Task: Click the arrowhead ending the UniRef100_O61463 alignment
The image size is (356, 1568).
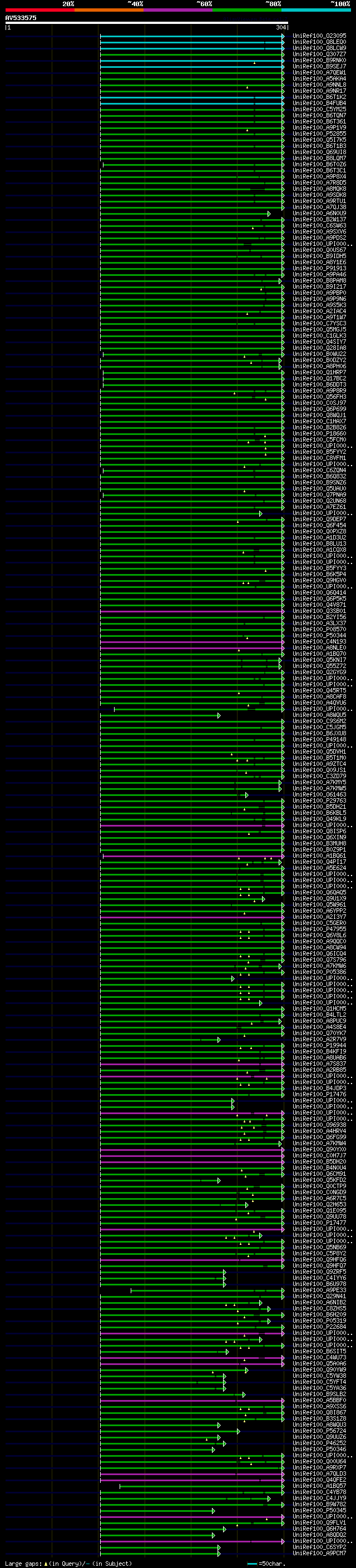Action: 246,795
